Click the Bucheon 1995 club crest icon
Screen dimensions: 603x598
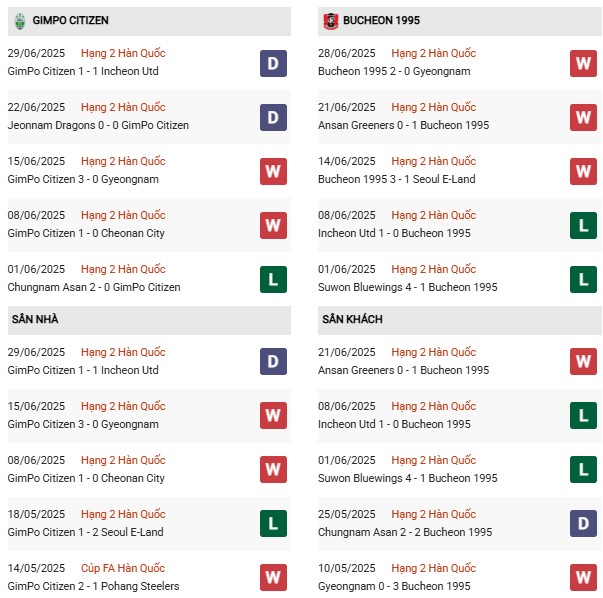click(330, 21)
